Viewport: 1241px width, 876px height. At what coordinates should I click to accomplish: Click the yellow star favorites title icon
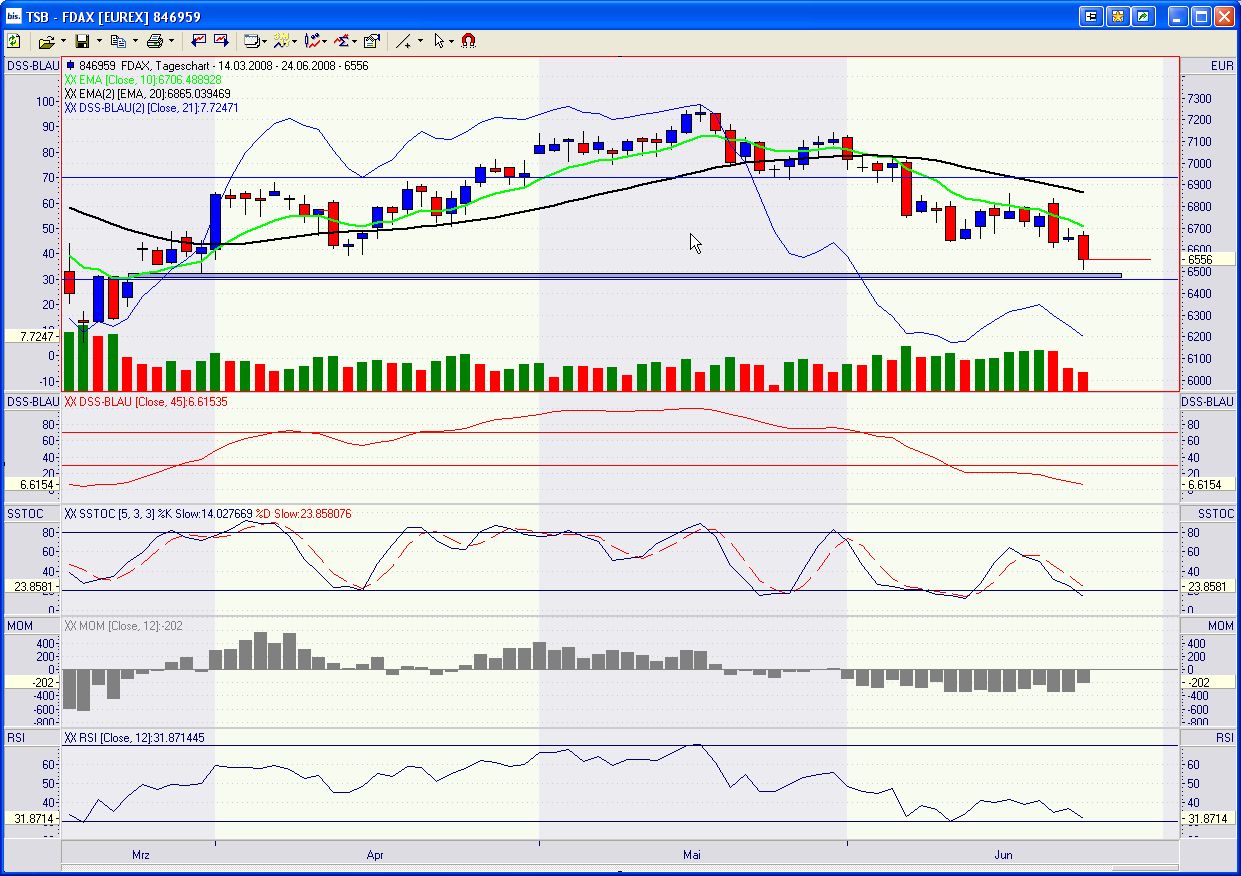1117,16
